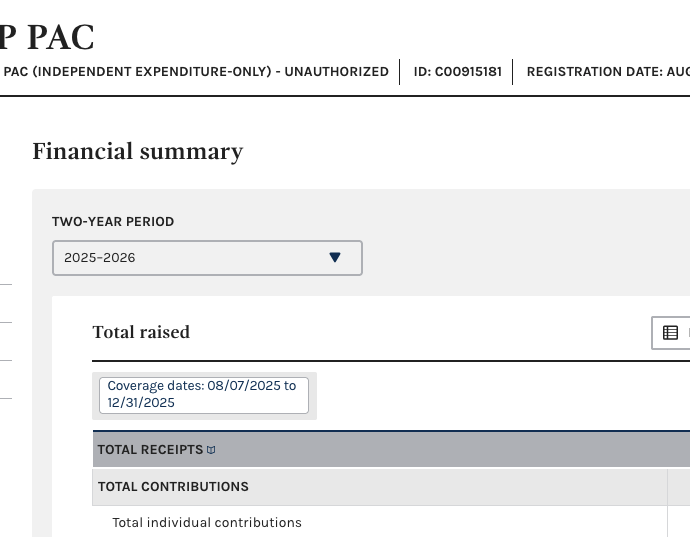Click the 12/31/2025 coverage end date
This screenshot has height=537, width=690.
click(x=141, y=403)
